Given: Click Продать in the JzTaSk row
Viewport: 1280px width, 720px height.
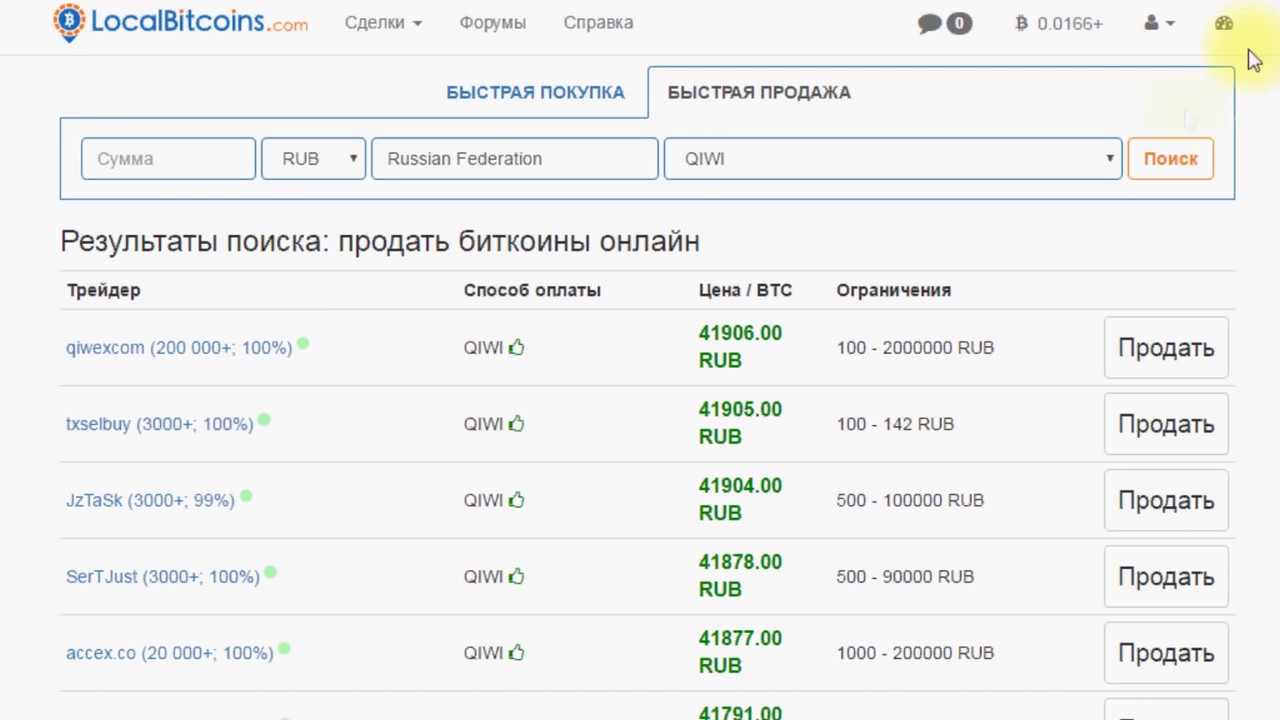Looking at the screenshot, I should point(1166,500).
